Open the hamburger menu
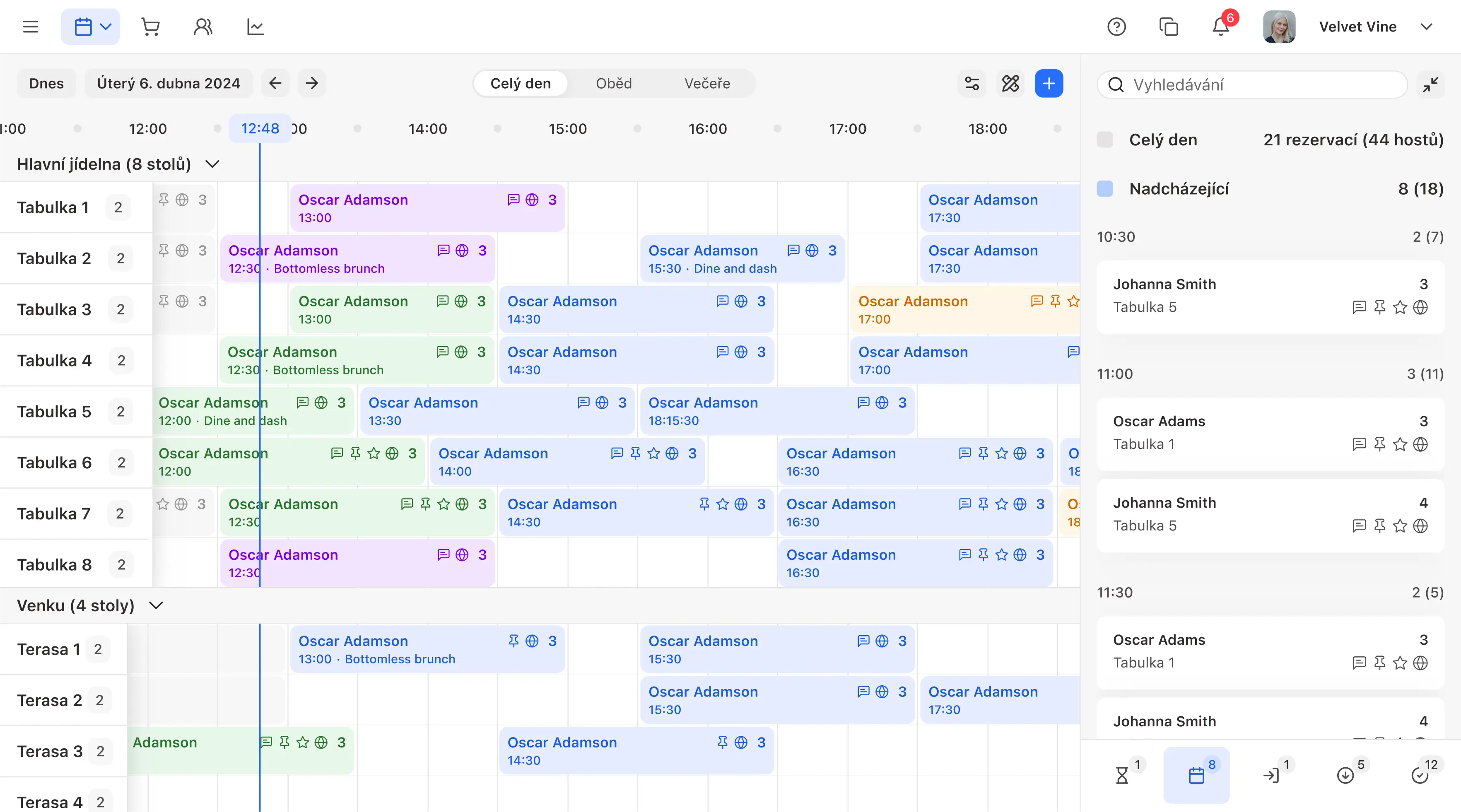This screenshot has width=1461, height=812. coord(31,27)
